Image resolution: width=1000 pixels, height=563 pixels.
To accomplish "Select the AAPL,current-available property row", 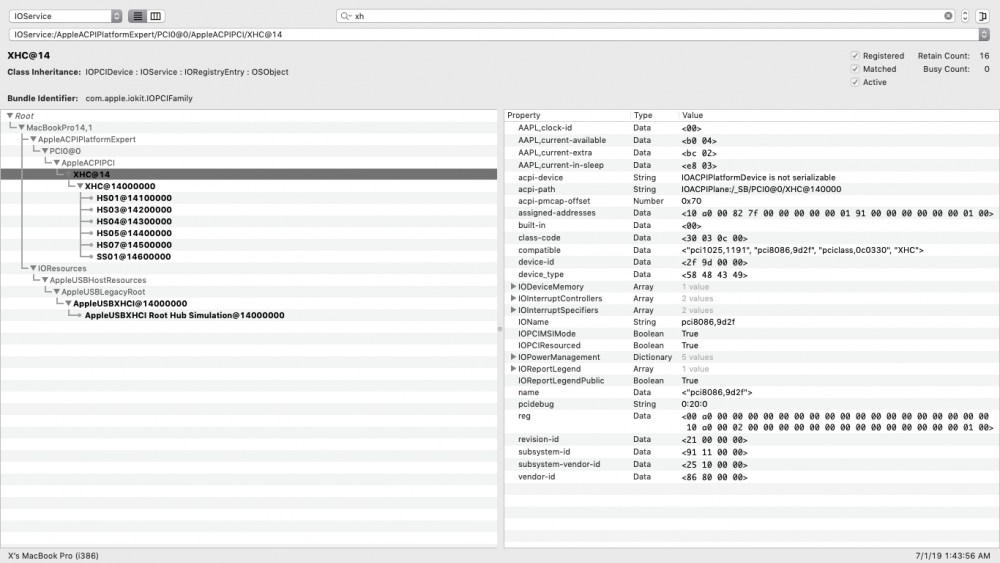I will tap(751, 140).
